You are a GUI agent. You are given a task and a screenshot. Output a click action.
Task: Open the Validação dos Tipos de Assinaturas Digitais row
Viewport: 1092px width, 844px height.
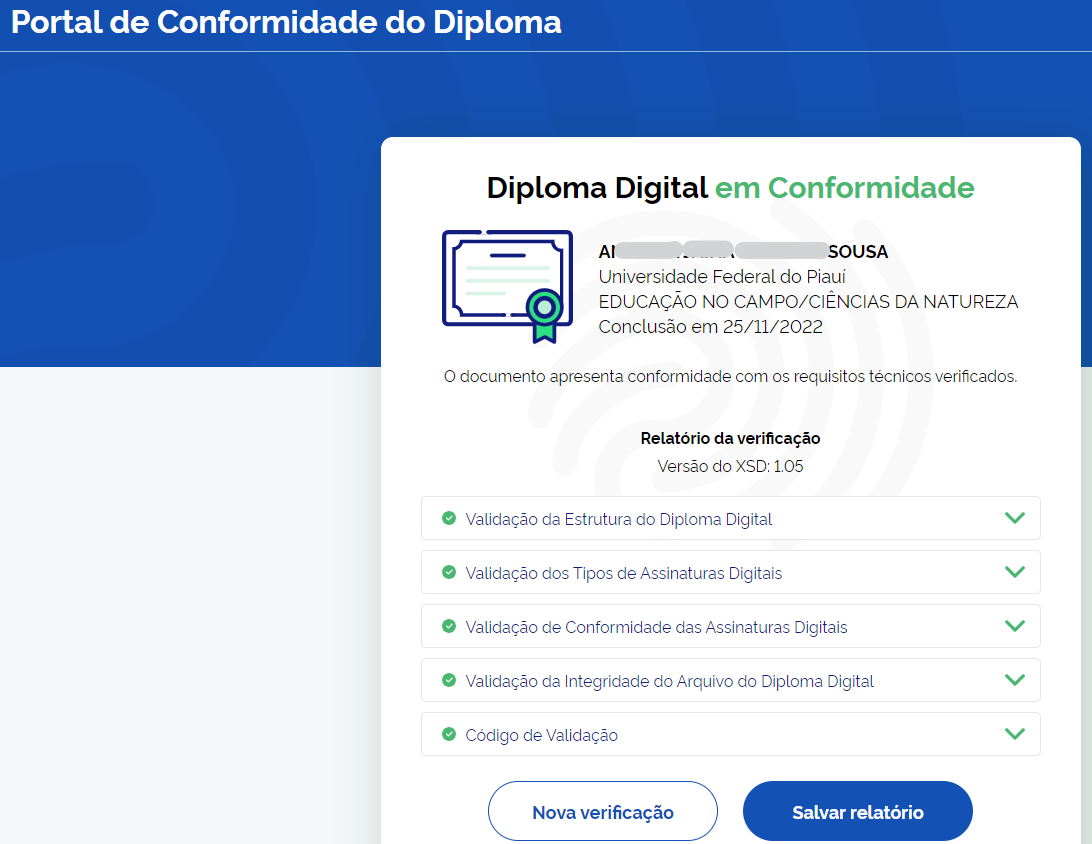[x=731, y=572]
